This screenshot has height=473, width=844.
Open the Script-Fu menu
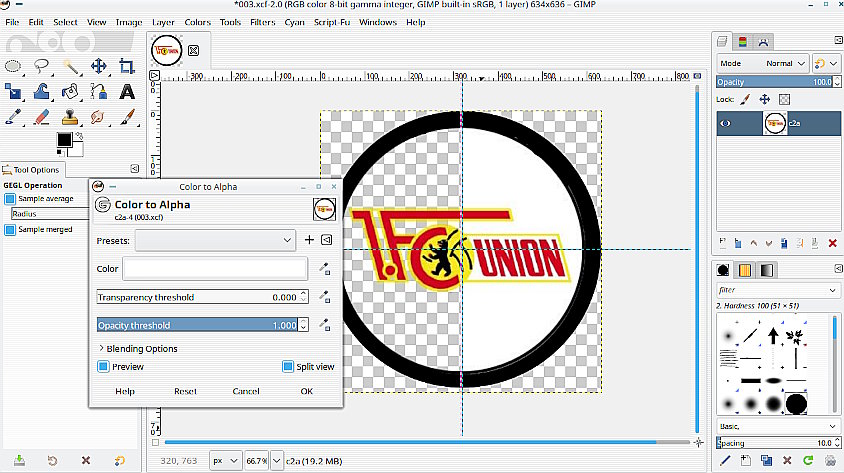[332, 22]
